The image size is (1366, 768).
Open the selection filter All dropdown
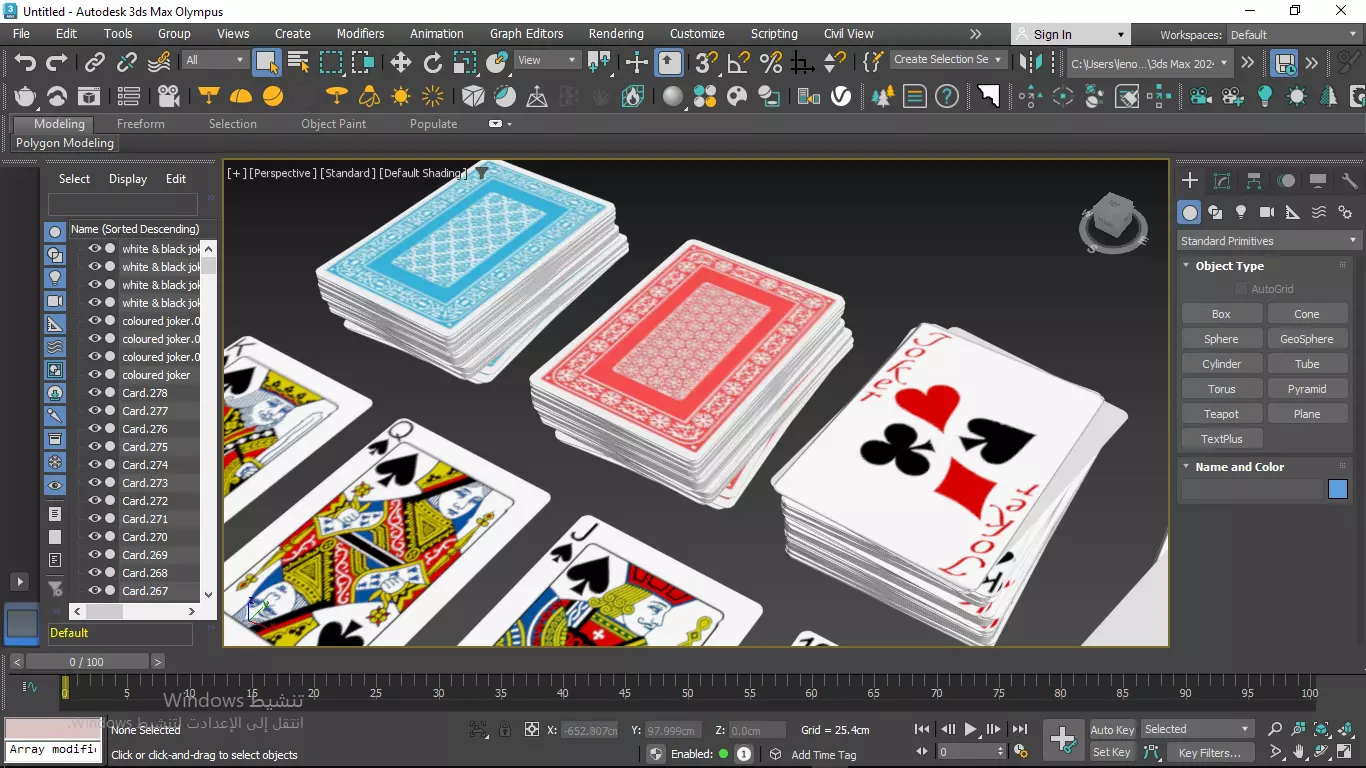click(214, 60)
